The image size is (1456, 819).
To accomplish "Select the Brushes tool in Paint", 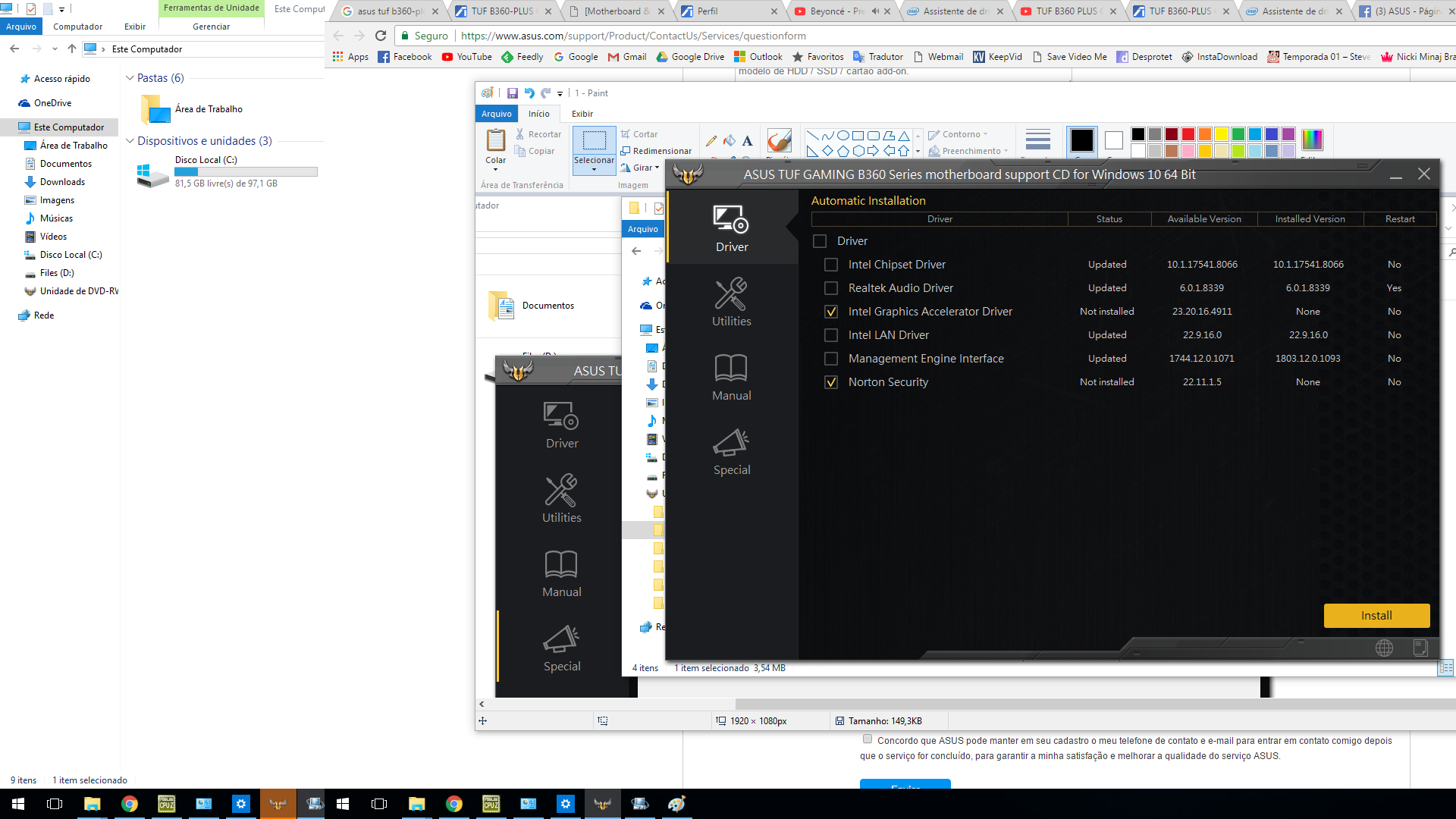I will [x=779, y=141].
